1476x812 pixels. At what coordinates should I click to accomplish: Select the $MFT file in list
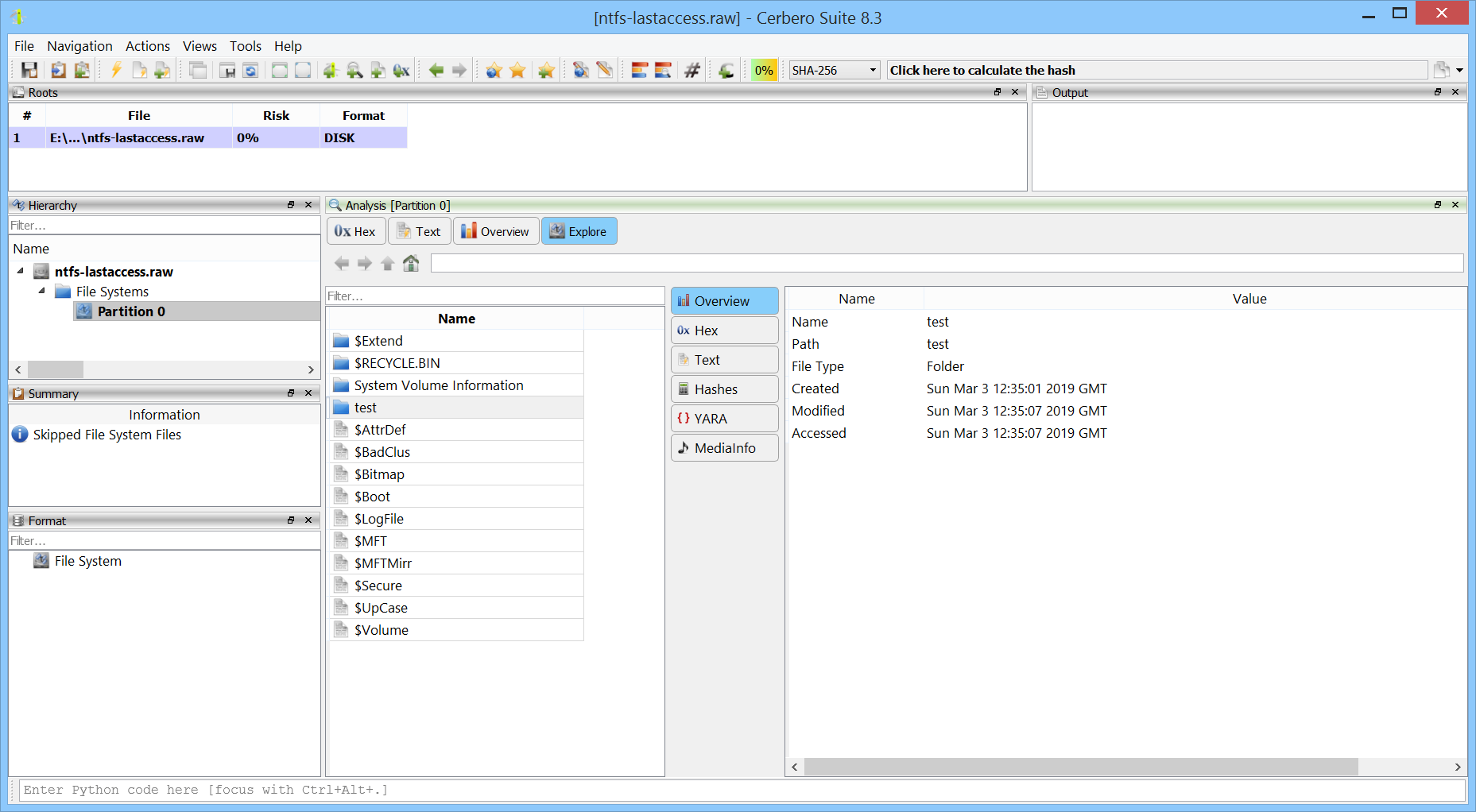(455, 541)
